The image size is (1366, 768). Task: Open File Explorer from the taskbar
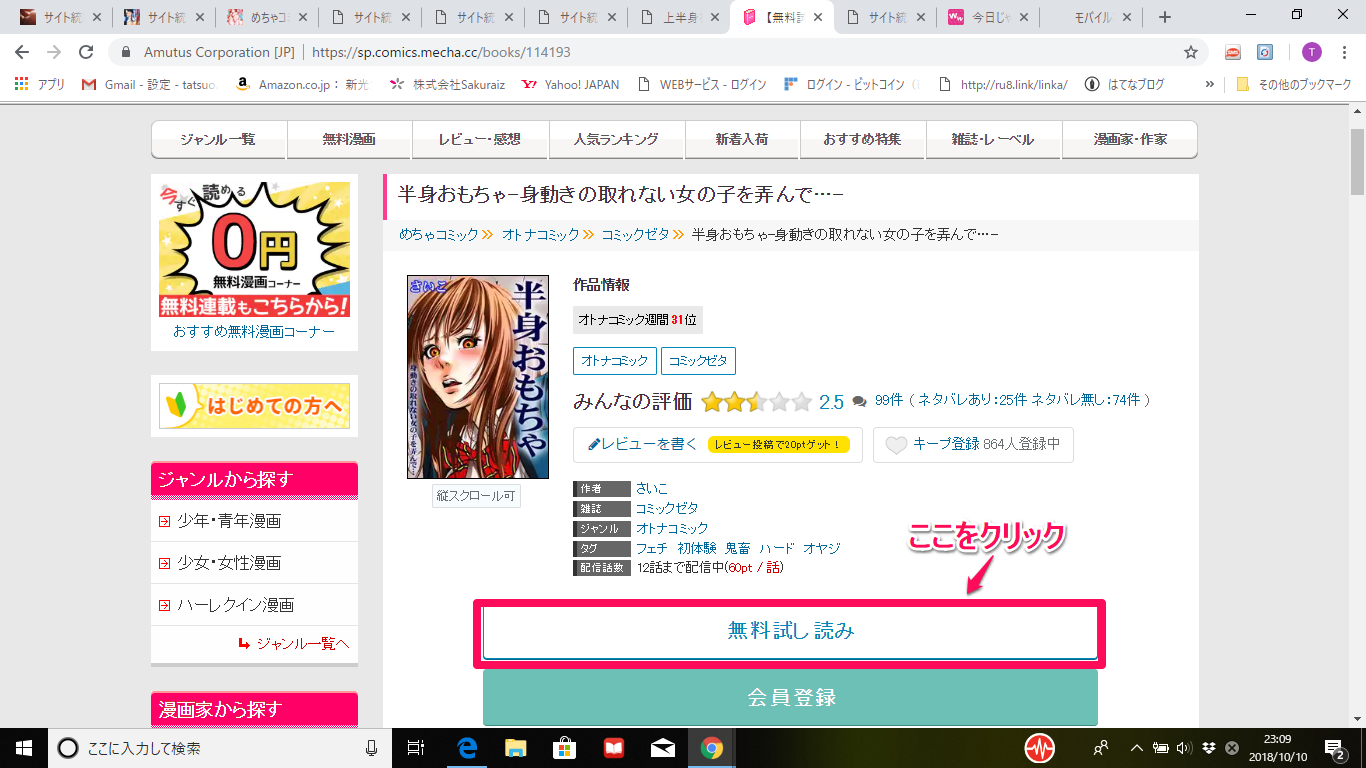point(515,748)
